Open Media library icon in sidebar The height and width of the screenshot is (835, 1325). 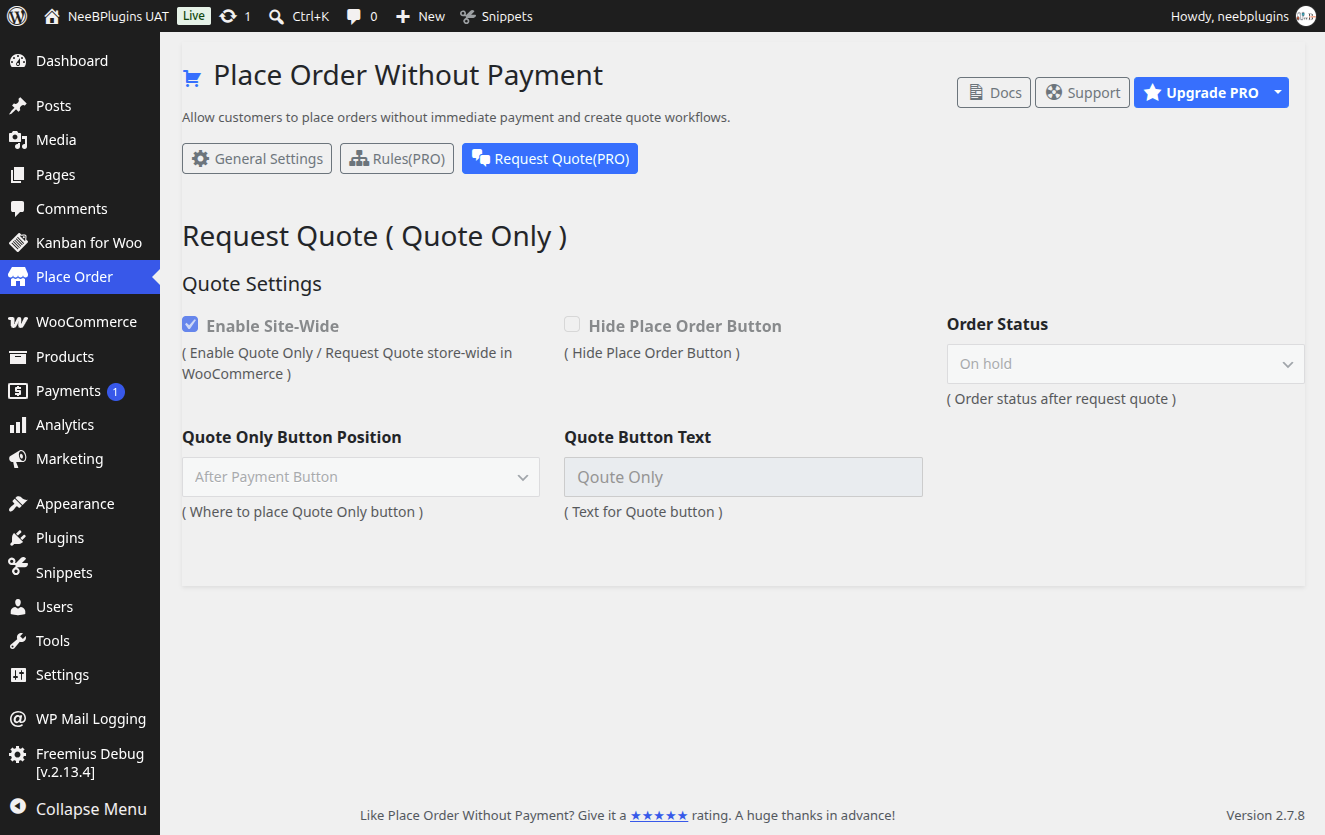point(18,140)
